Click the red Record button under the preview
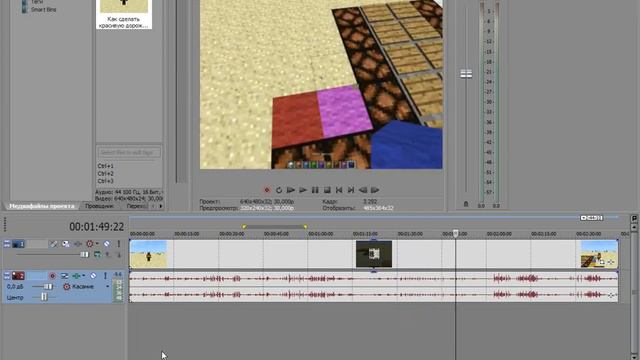 (267, 190)
